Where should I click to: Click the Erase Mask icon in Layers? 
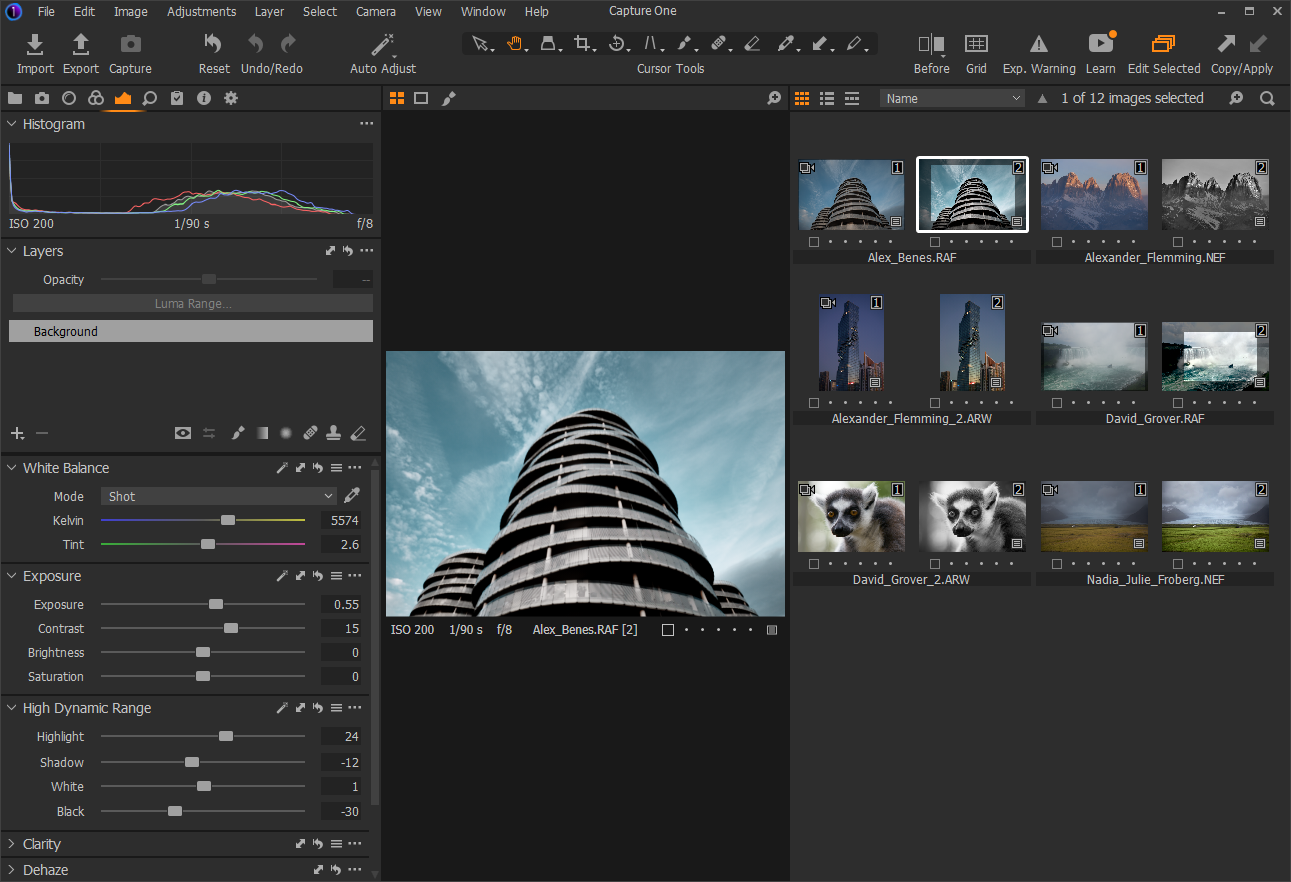pos(359,433)
